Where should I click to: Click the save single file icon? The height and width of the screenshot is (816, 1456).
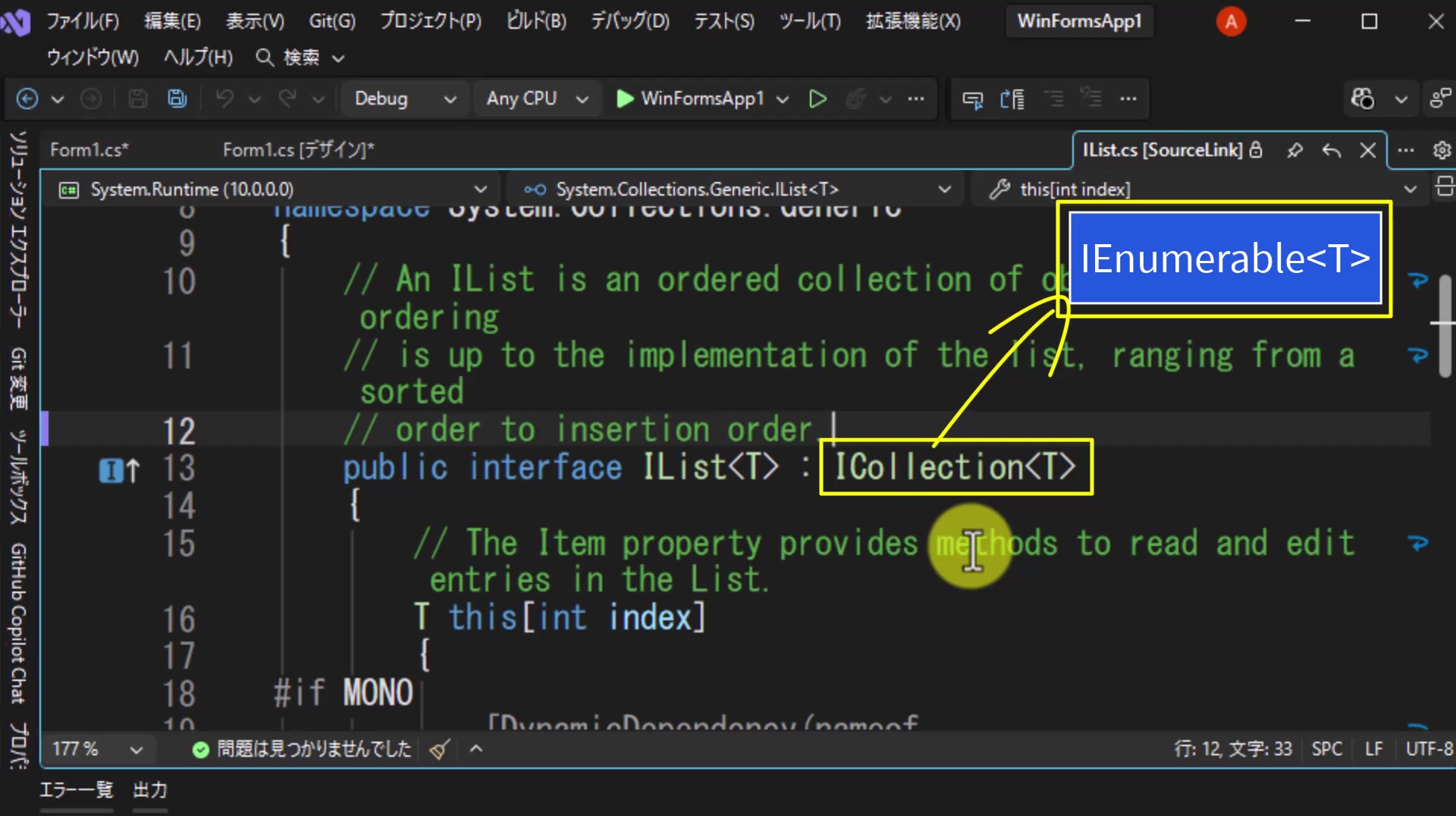(137, 99)
